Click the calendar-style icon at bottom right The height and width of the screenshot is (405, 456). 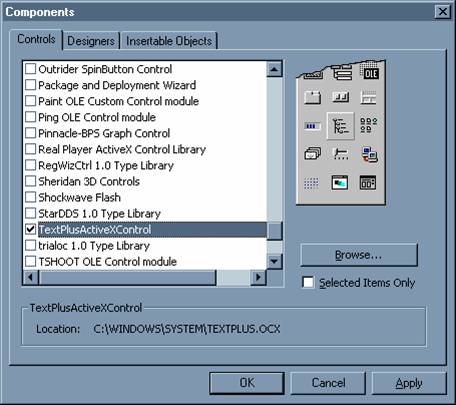tap(368, 183)
